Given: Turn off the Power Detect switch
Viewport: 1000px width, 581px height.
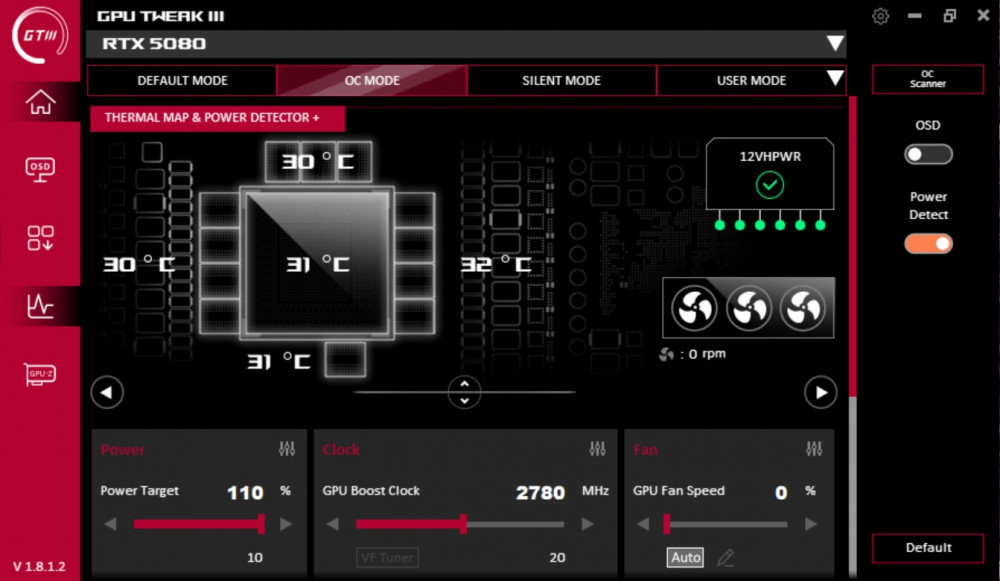Looking at the screenshot, I should click(x=928, y=244).
